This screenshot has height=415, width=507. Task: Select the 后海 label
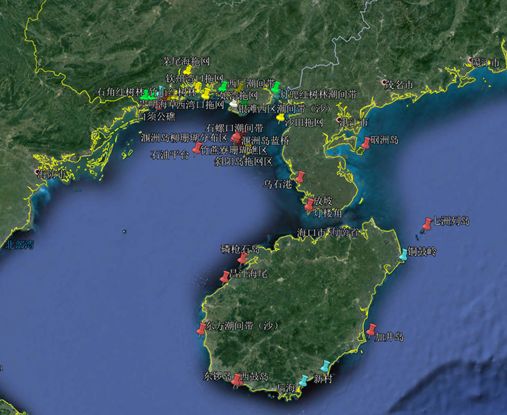point(287,388)
